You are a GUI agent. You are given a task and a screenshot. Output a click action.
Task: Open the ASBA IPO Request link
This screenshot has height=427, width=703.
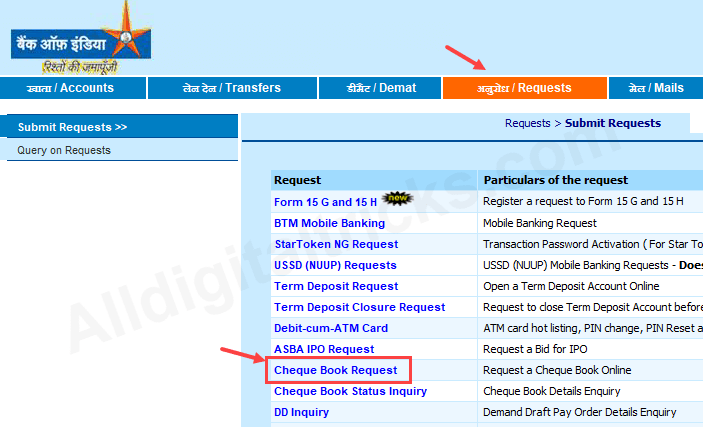click(324, 349)
